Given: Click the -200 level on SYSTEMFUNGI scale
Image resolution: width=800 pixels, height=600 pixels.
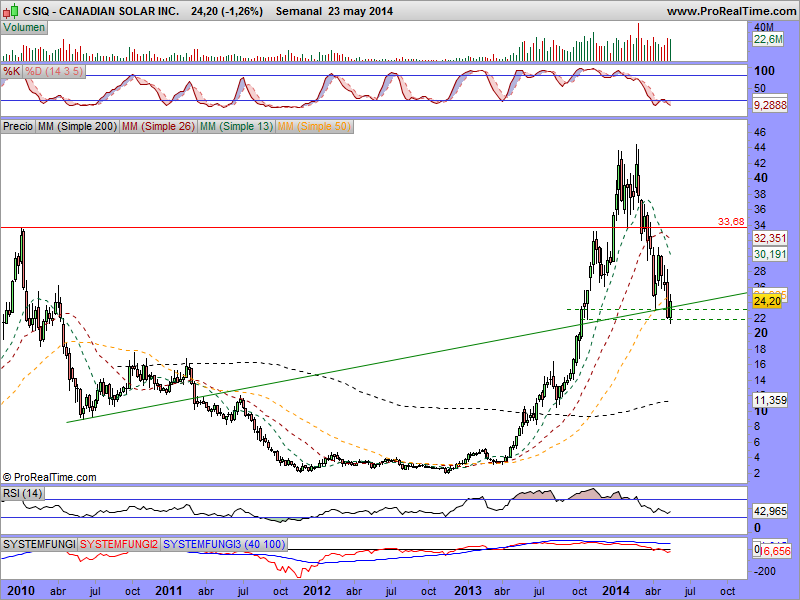Looking at the screenshot, I should click(765, 571).
